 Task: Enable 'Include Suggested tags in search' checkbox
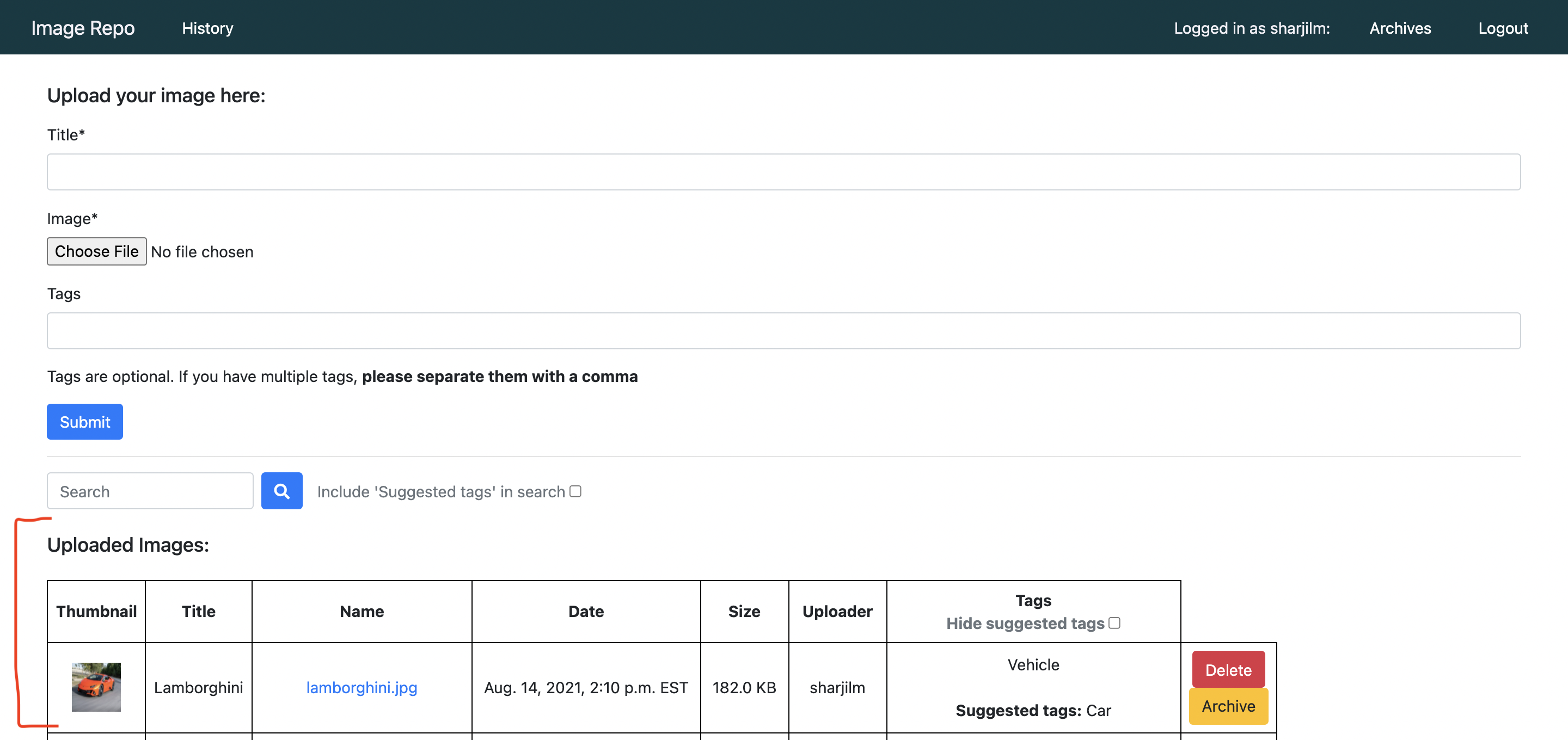pos(575,491)
